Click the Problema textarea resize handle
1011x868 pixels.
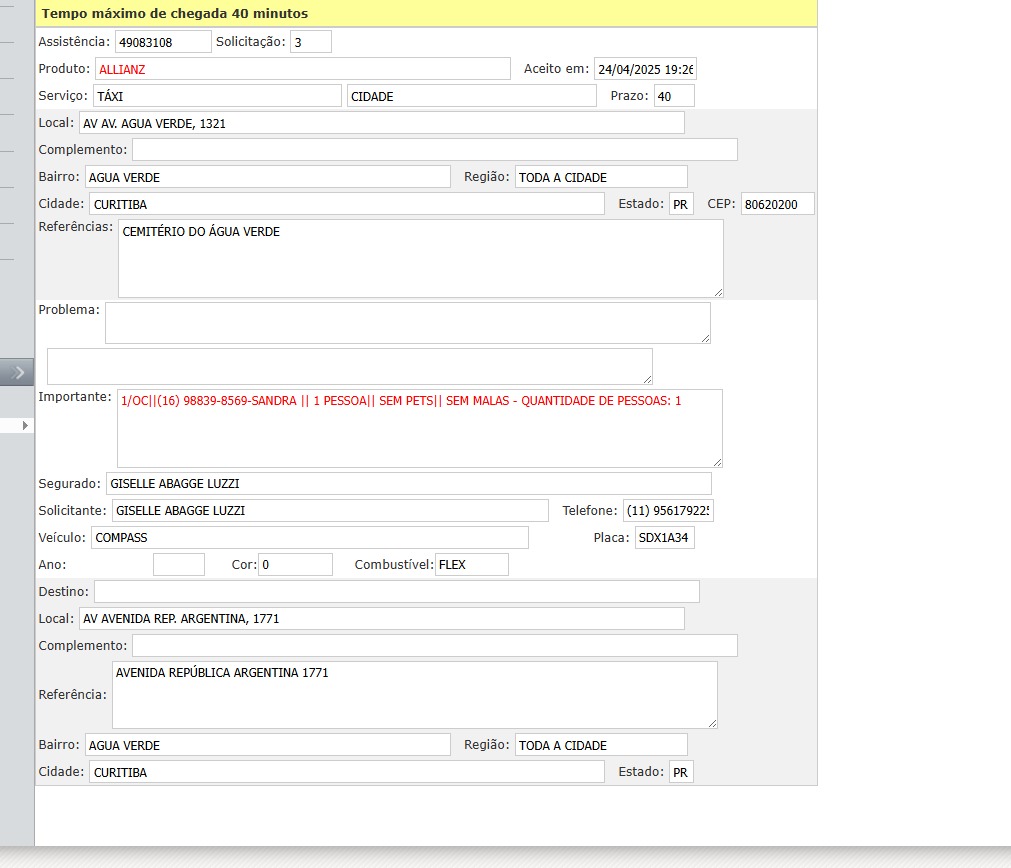[705, 338]
